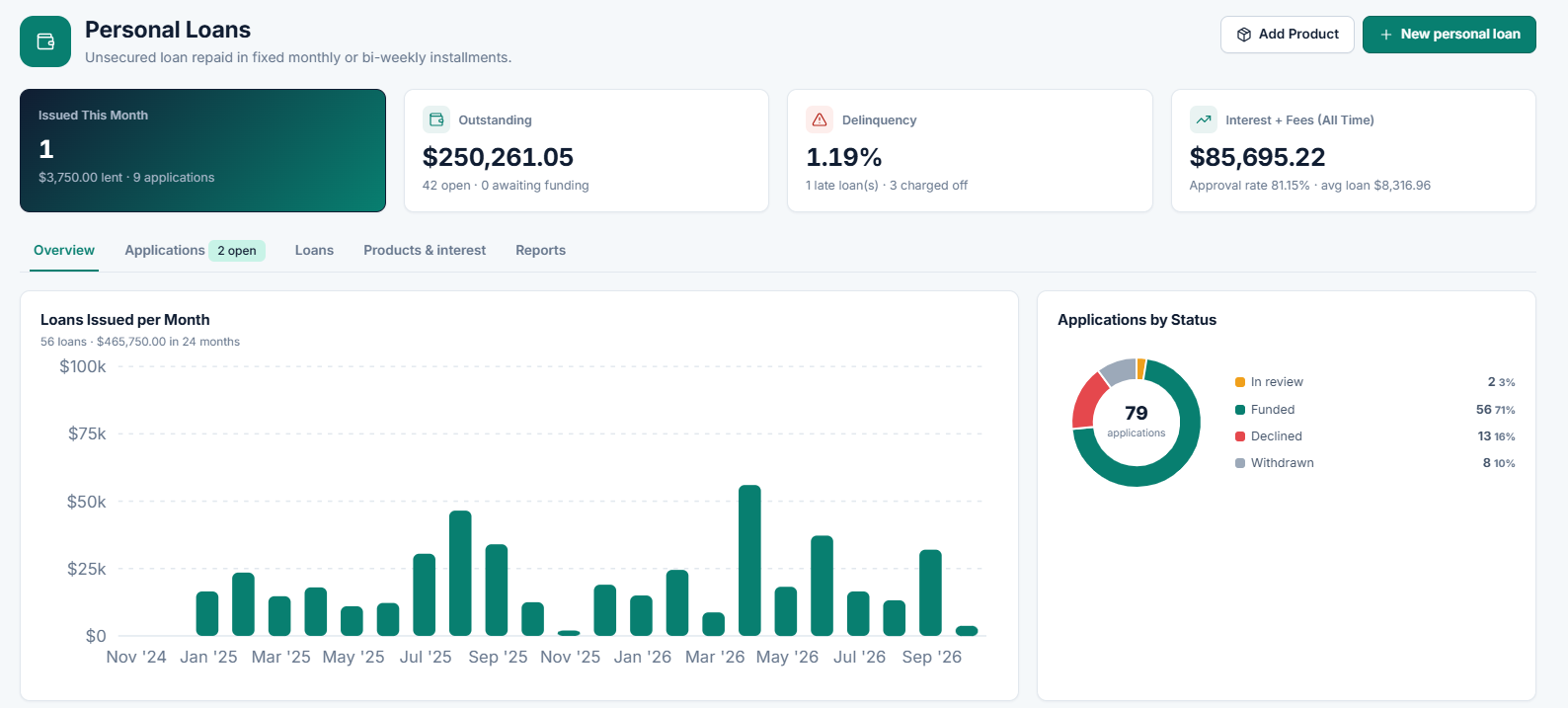
Task: Go to Products & interest tab
Action: [425, 250]
